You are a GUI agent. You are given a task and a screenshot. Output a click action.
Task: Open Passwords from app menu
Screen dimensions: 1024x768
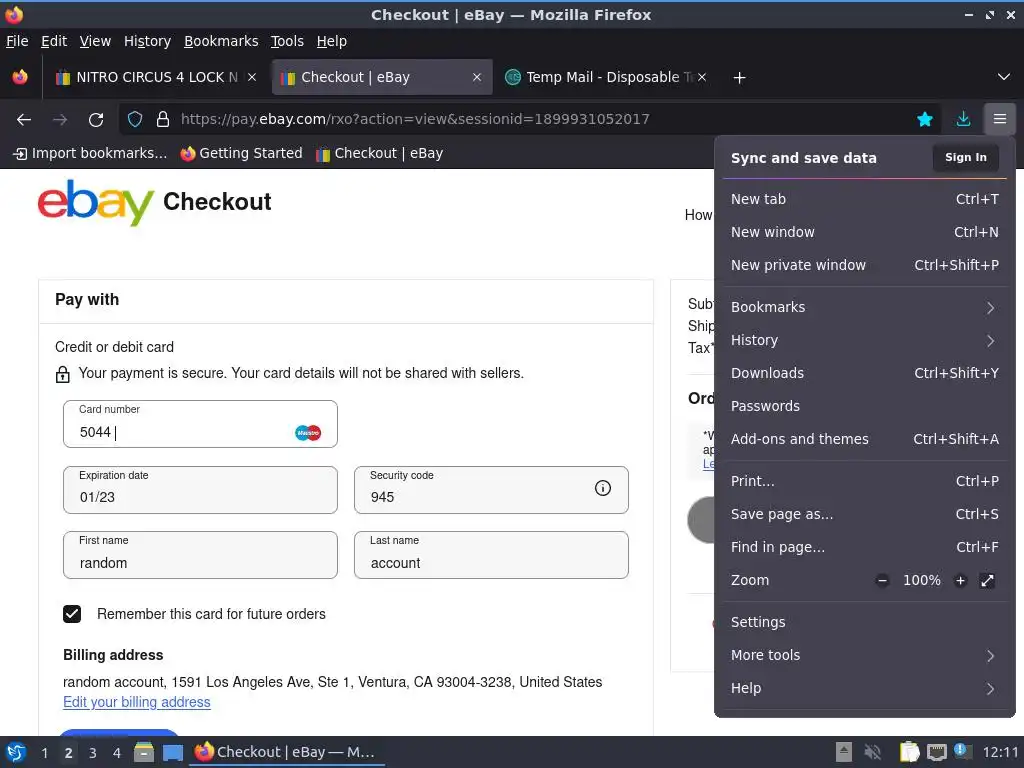tap(864, 406)
